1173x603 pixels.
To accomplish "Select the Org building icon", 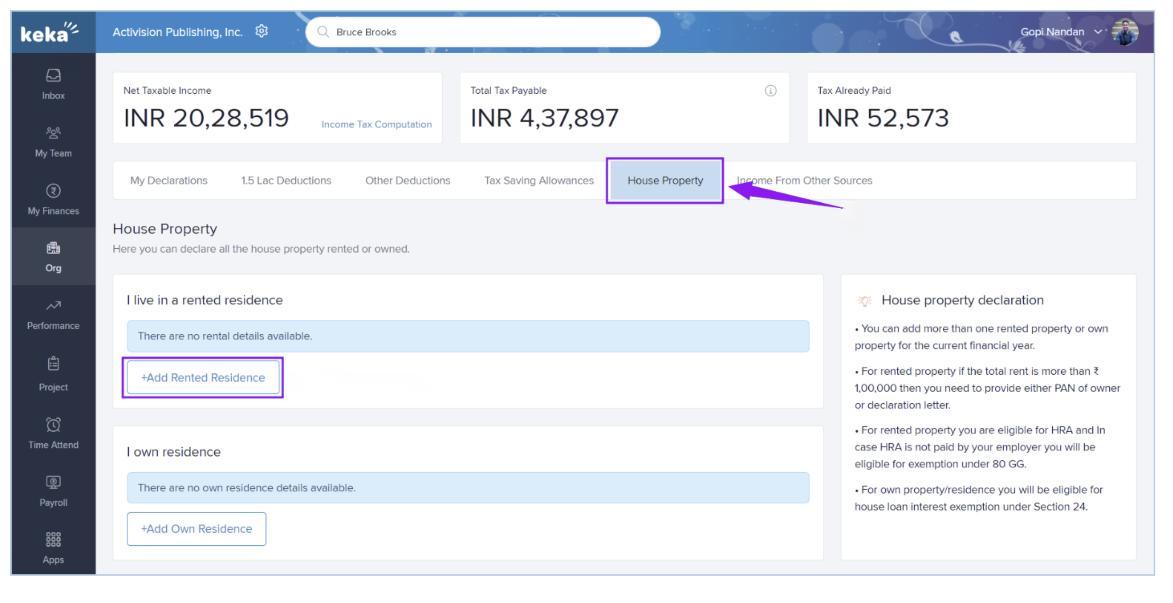I will [x=53, y=248].
